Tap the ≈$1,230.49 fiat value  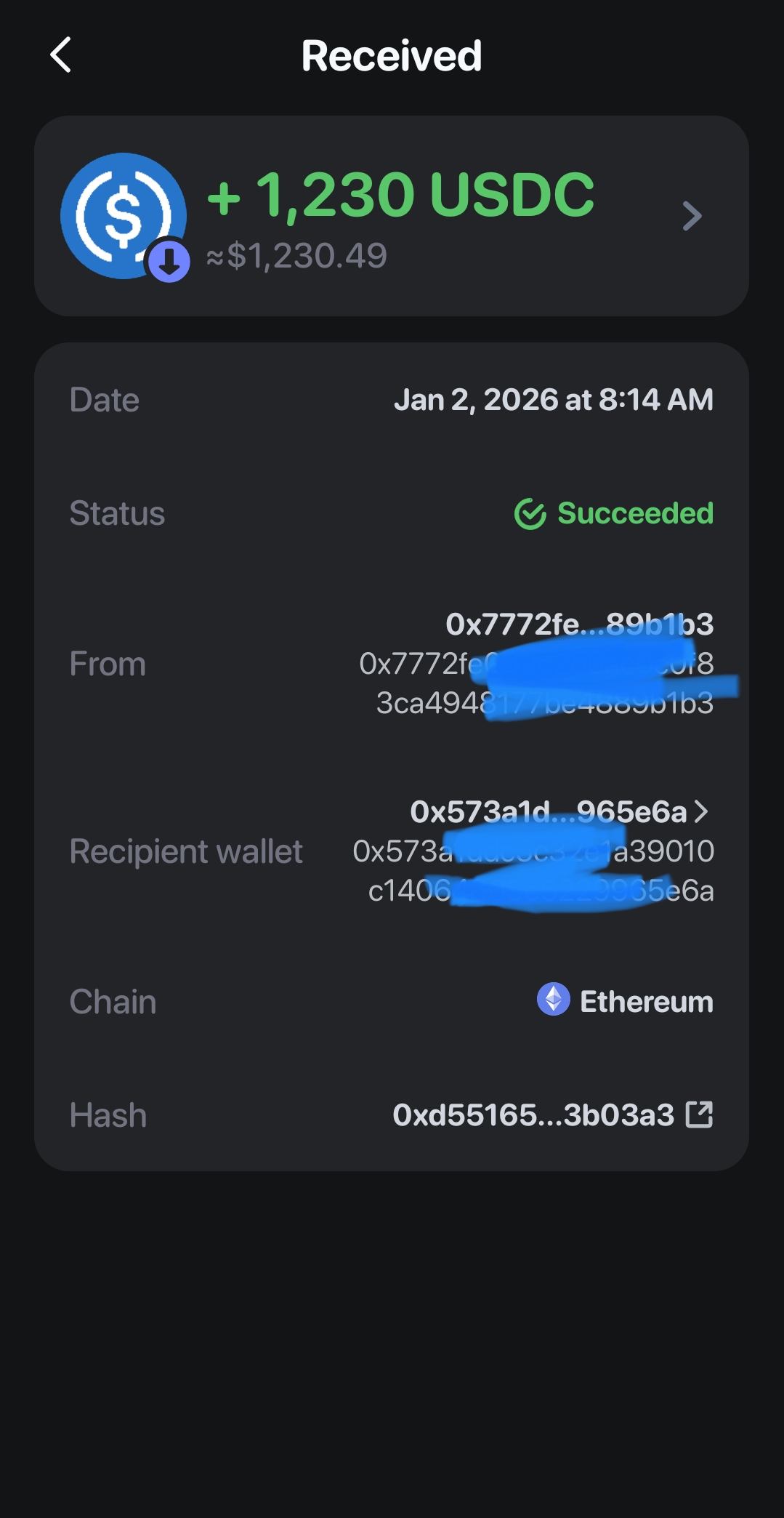pyautogui.click(x=296, y=256)
